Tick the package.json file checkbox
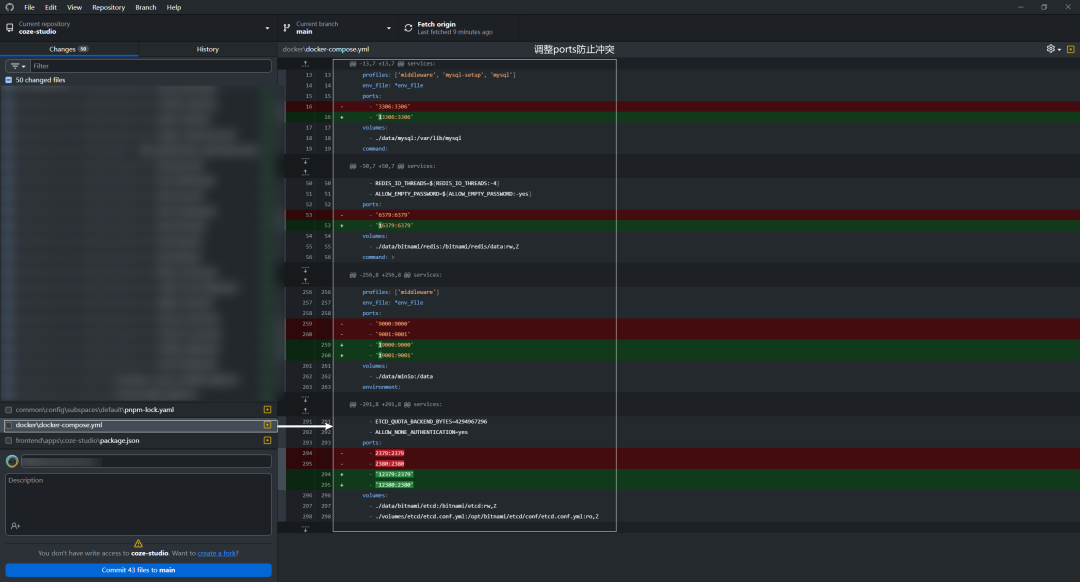The height and width of the screenshot is (582, 1080). coord(8,441)
